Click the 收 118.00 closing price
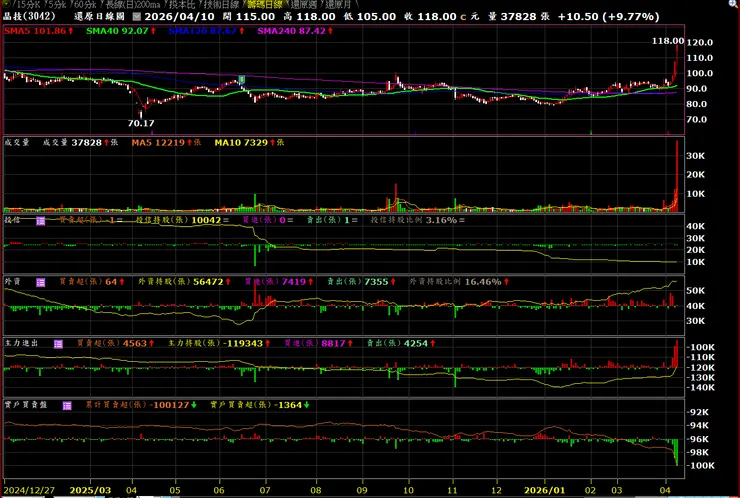This screenshot has height=498, width=740. tap(430, 17)
